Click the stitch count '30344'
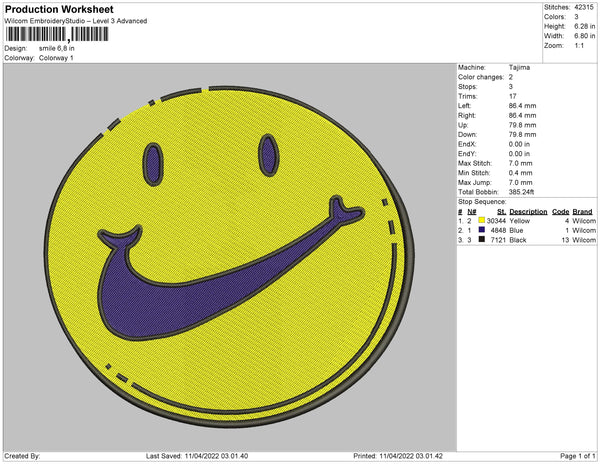Viewport: 600px width, 464px height. click(x=496, y=221)
